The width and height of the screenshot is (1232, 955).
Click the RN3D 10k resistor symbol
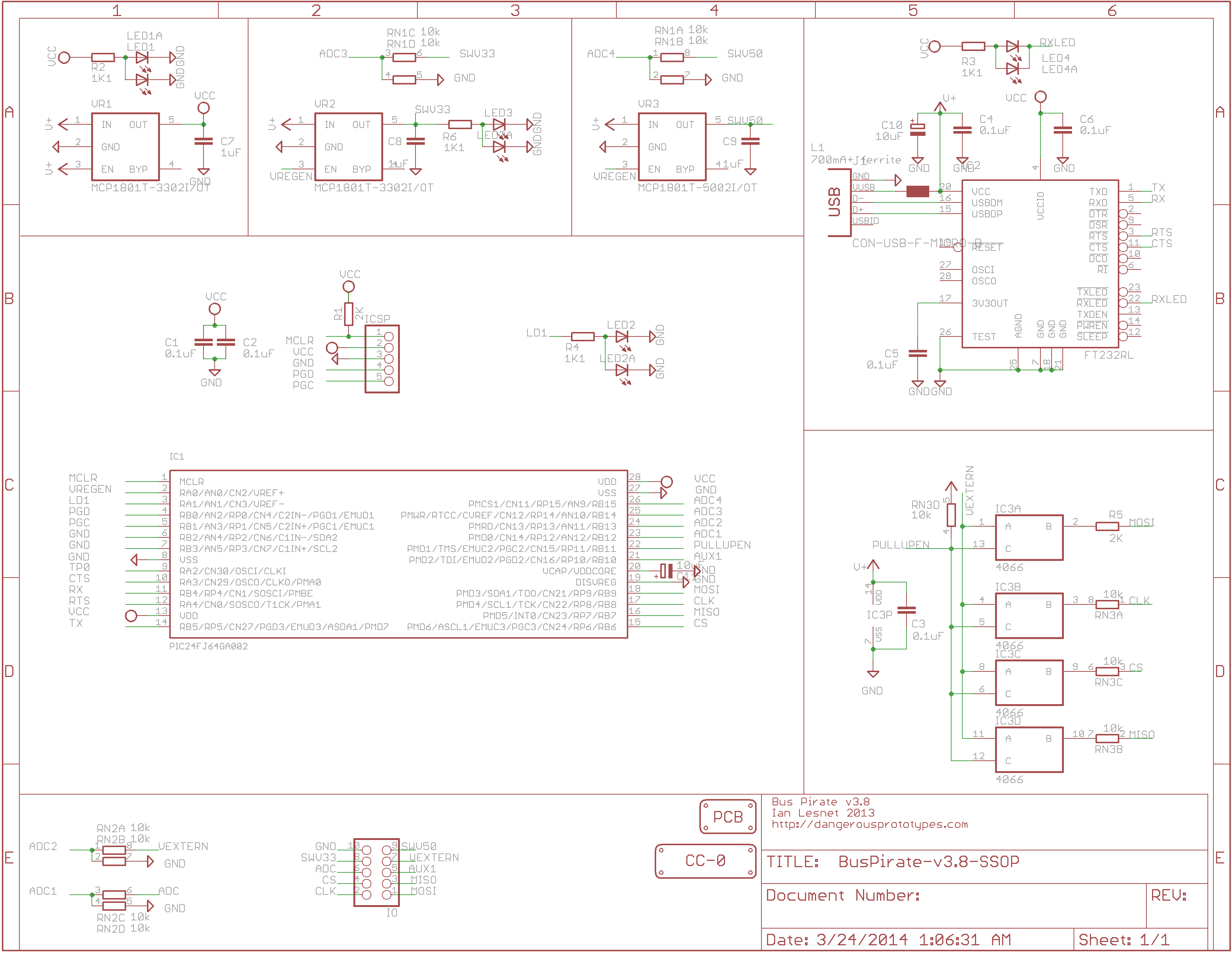click(x=951, y=515)
